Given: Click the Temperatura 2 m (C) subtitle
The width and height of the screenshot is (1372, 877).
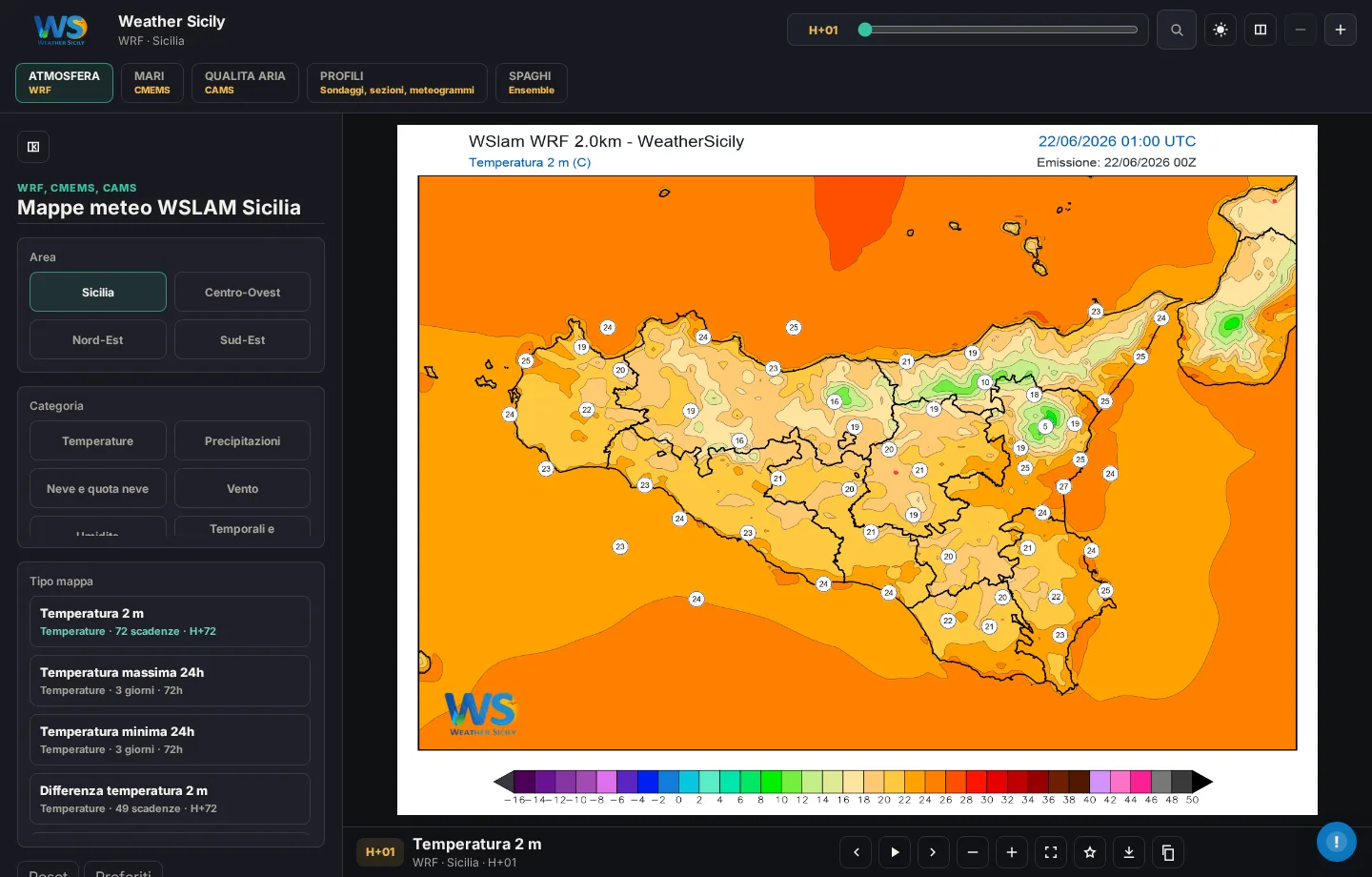Looking at the screenshot, I should [x=530, y=162].
